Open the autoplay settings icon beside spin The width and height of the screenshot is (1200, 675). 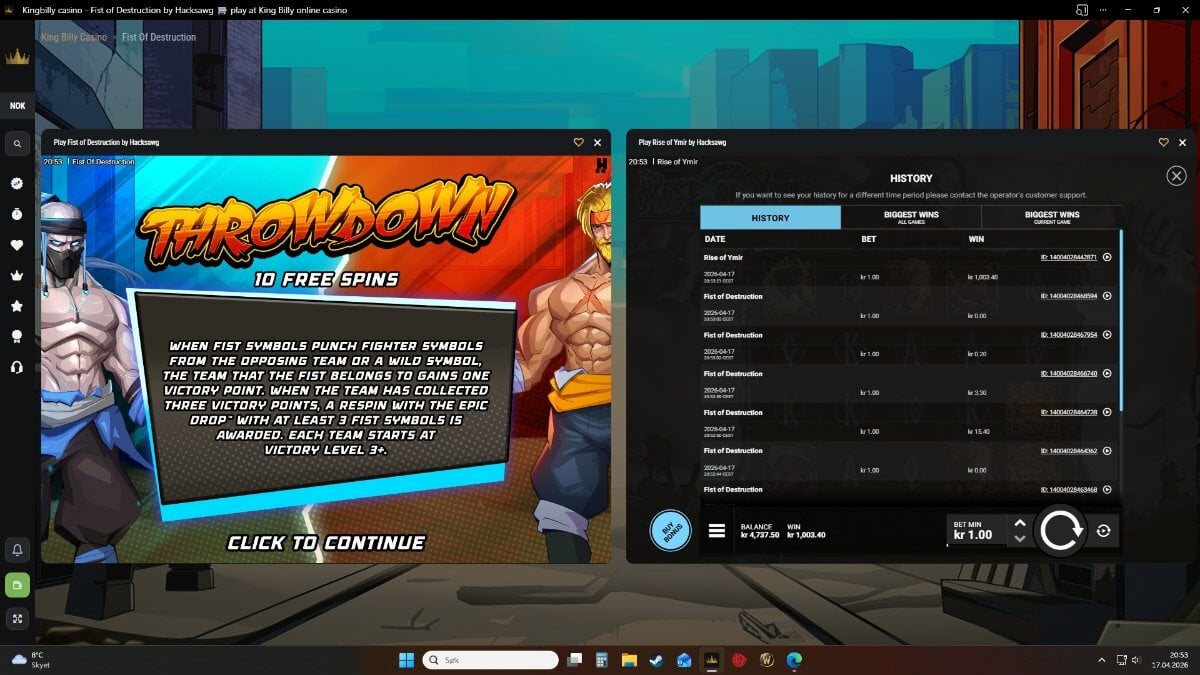(1103, 531)
